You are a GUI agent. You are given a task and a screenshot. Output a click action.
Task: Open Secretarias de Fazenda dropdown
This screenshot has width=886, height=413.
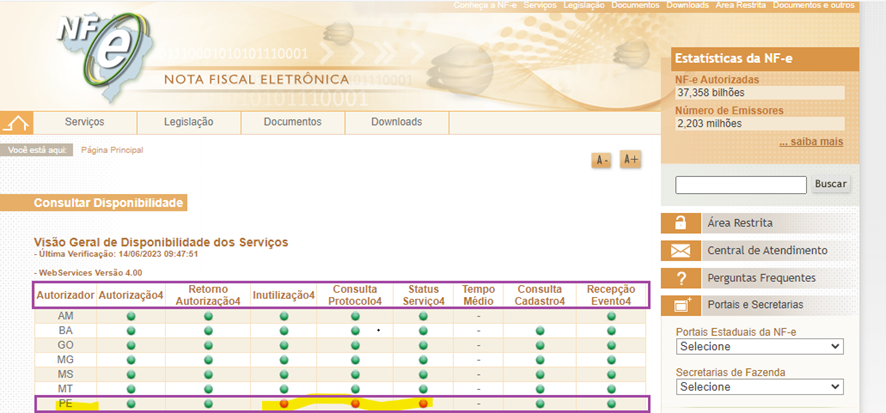[759, 387]
